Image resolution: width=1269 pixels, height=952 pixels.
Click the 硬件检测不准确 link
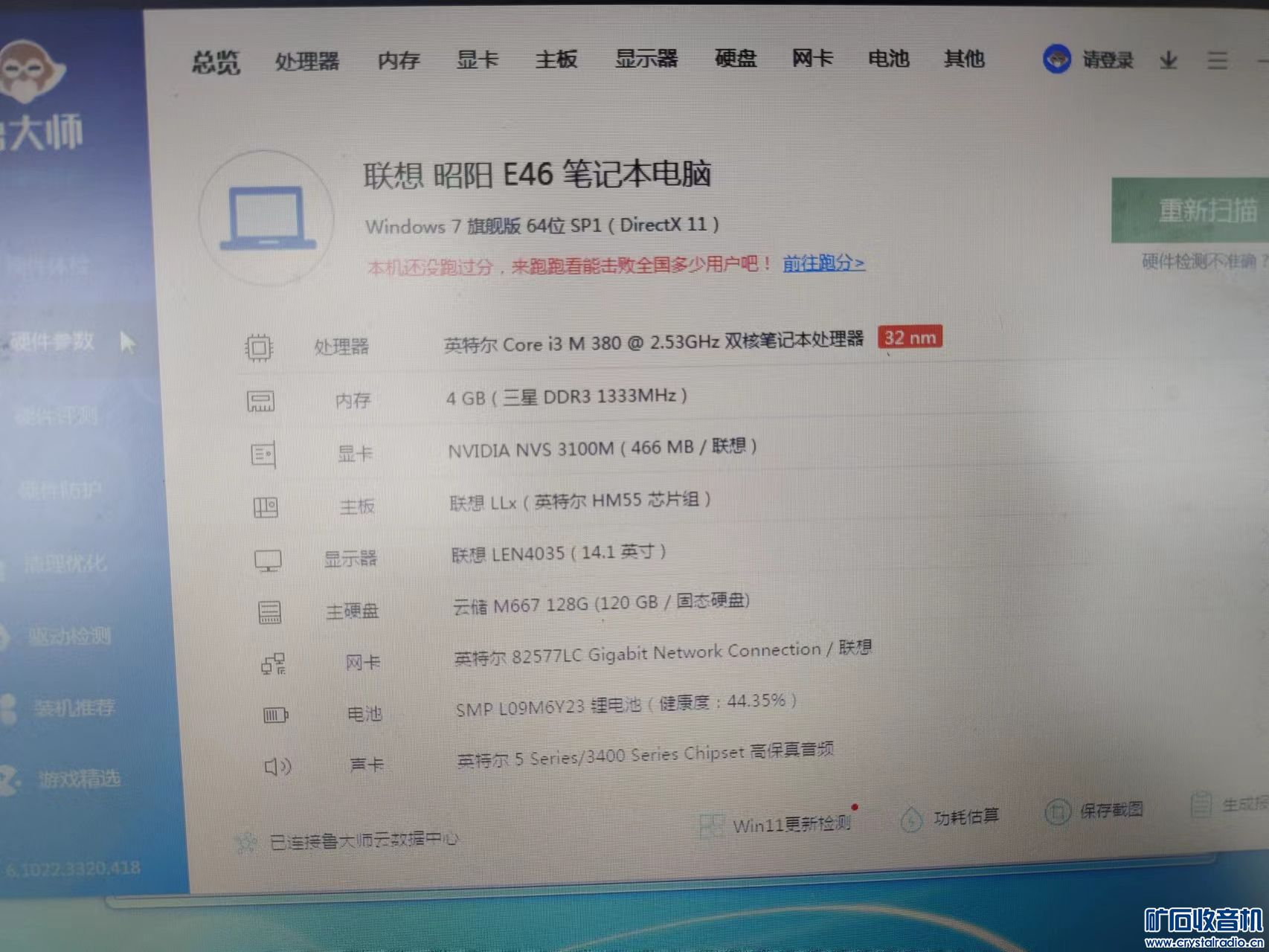coord(1204,261)
